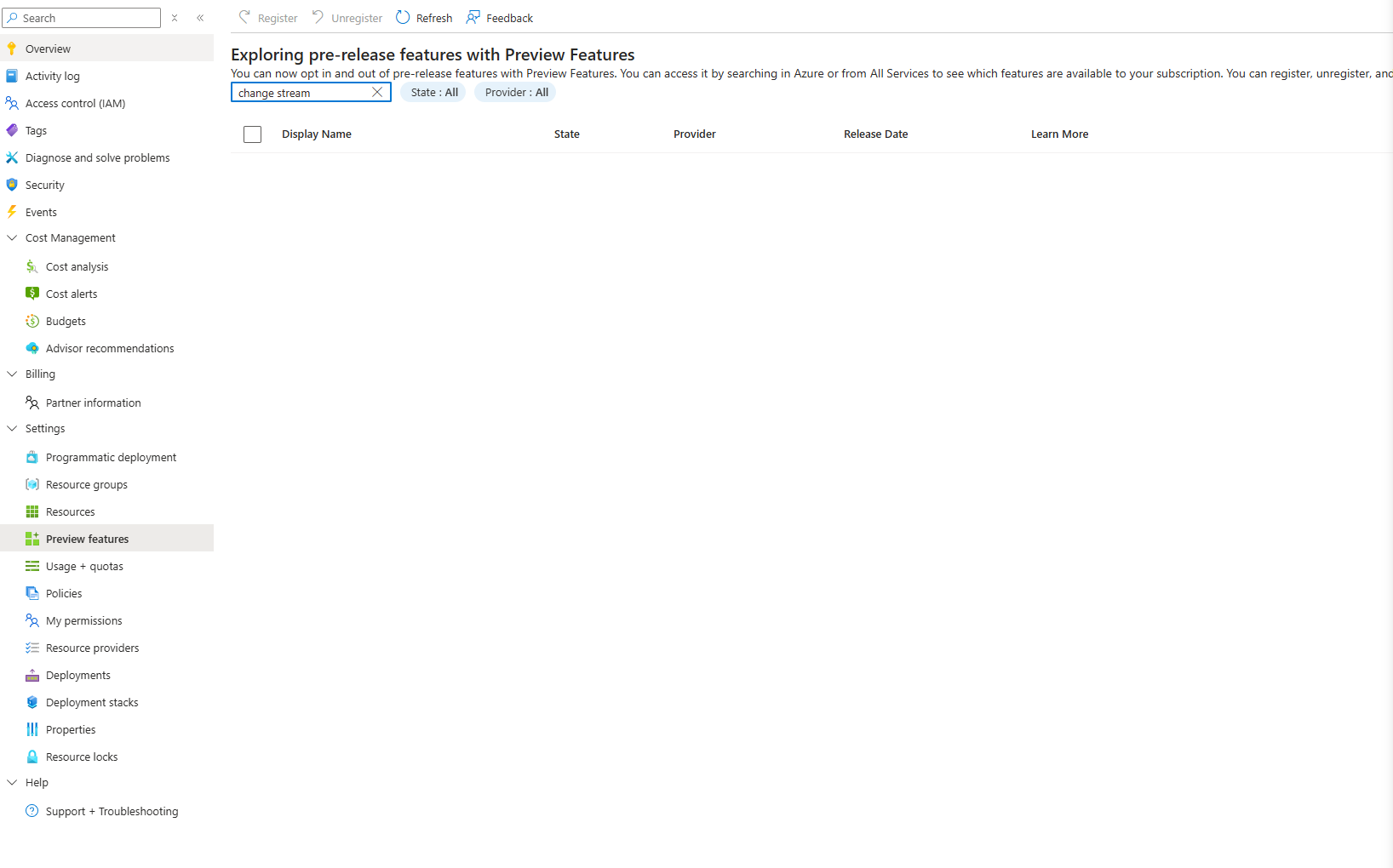Image resolution: width=1393 pixels, height=868 pixels.
Task: Open Deployment stacks menu item
Action: tap(106, 702)
